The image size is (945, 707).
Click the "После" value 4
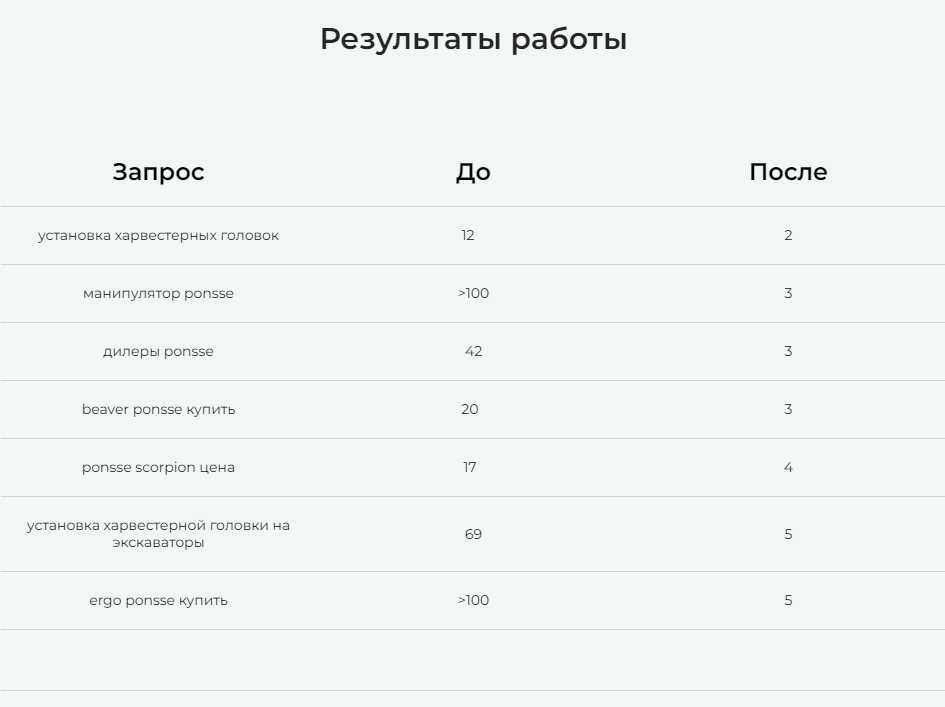788,468
